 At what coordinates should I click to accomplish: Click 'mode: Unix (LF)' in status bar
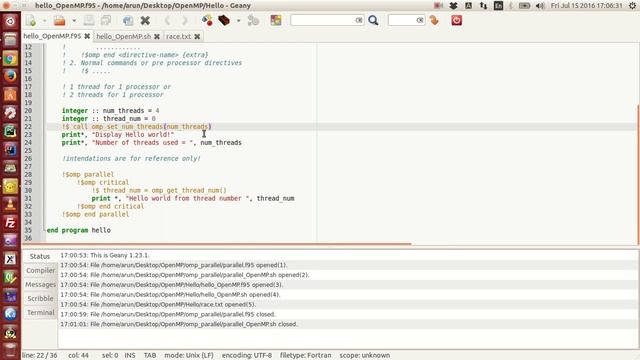189,355
